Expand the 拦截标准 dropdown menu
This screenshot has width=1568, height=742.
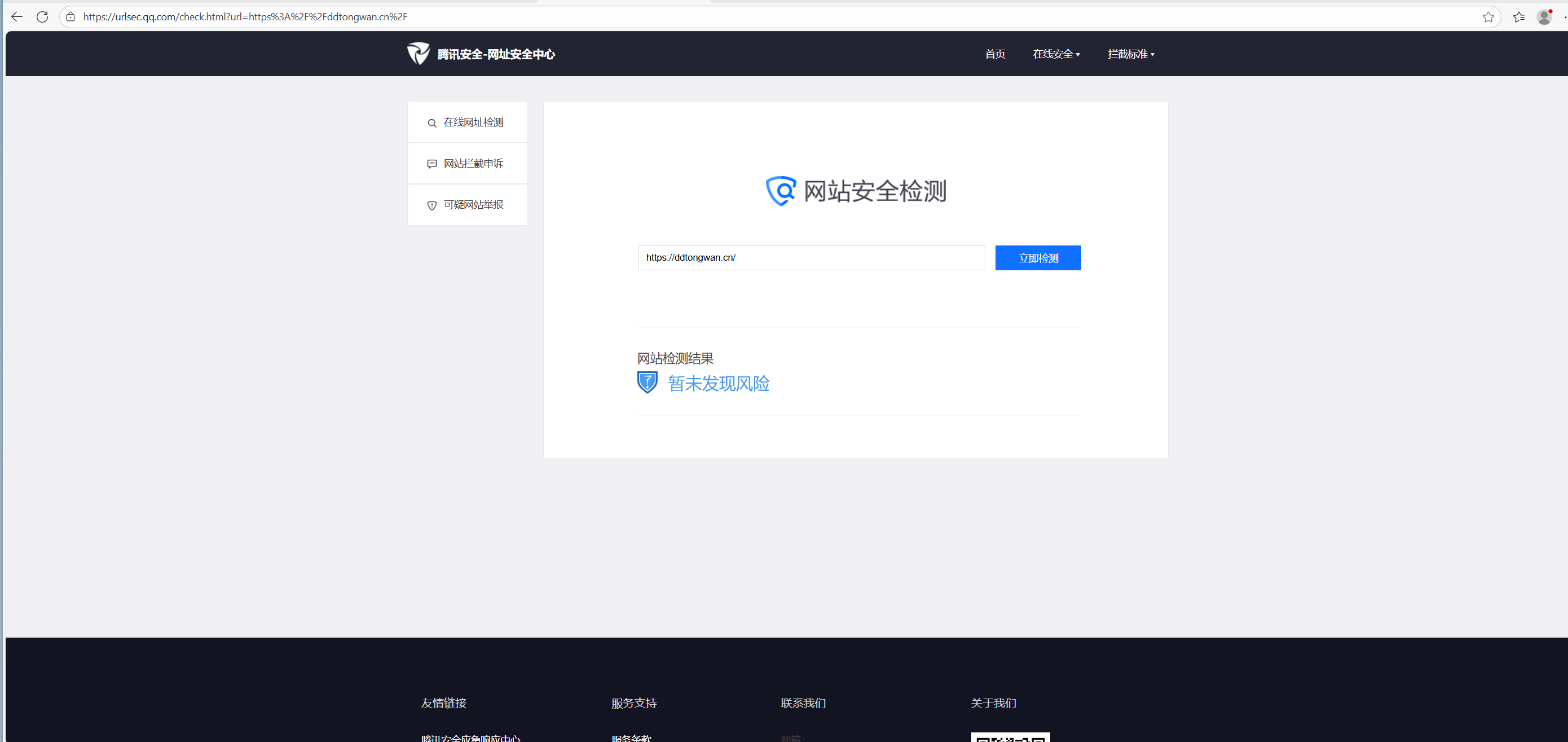(1130, 54)
